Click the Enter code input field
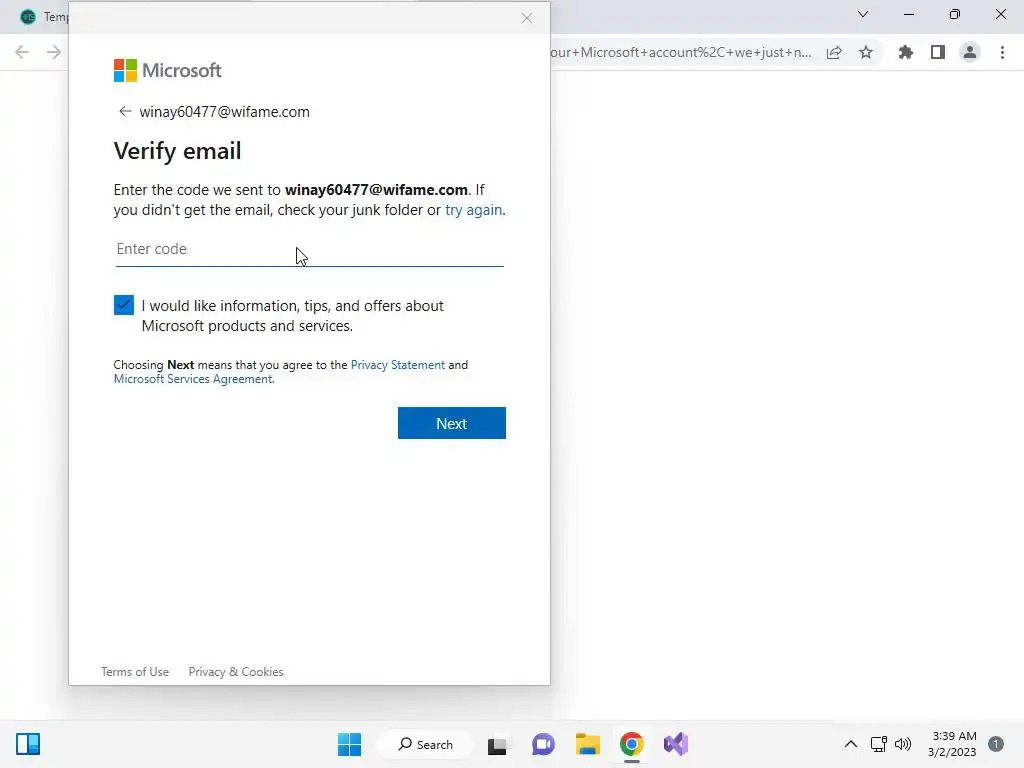 tap(310, 249)
